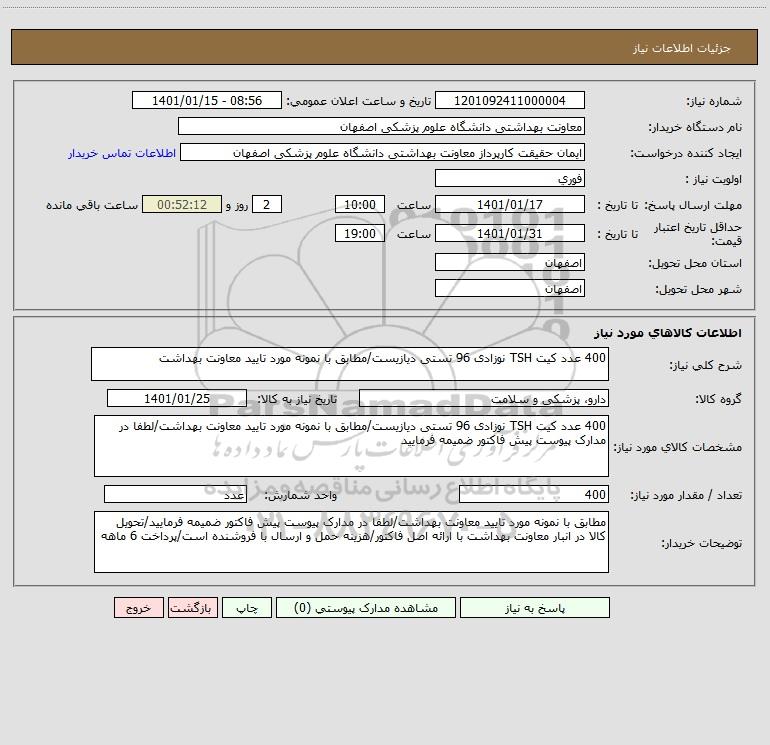Click the remaining days field 2
This screenshot has width=770, height=745.
pos(267,205)
